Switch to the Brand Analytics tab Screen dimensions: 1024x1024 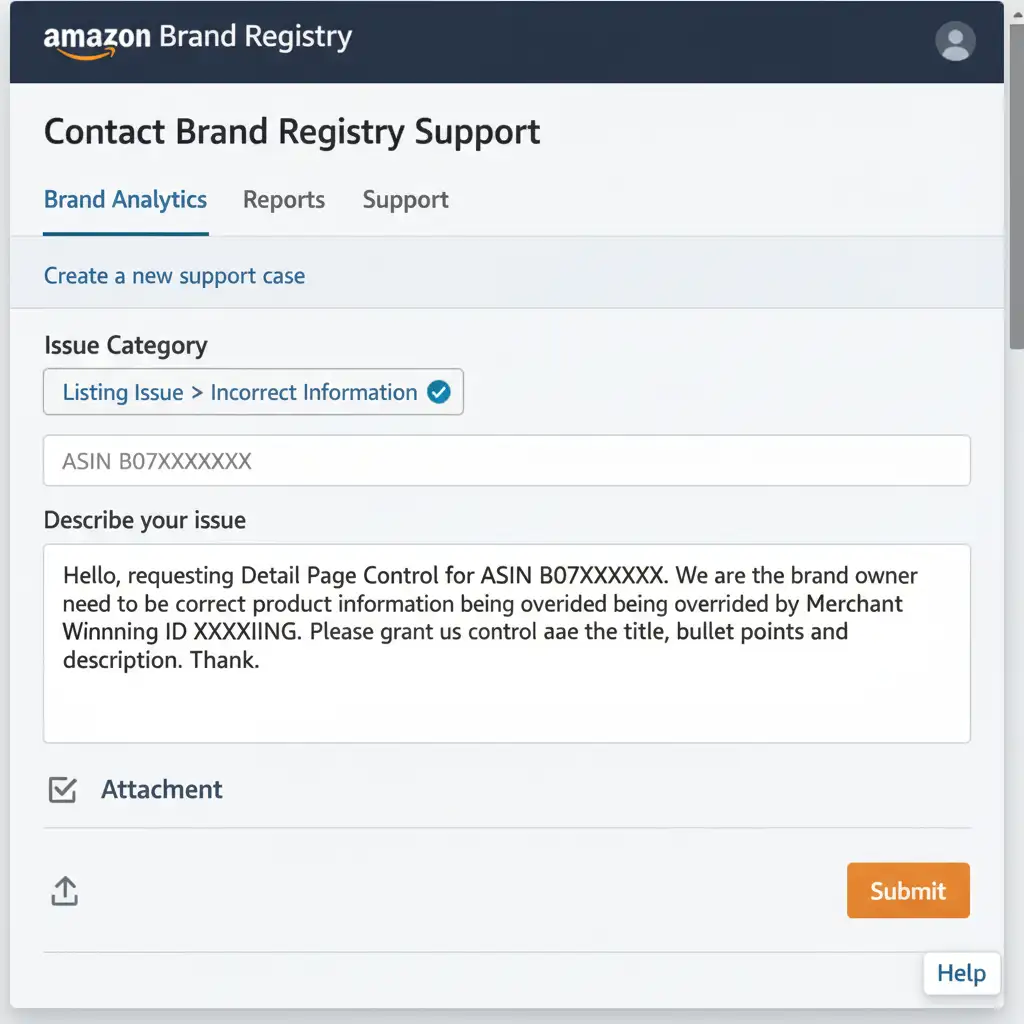pos(125,200)
